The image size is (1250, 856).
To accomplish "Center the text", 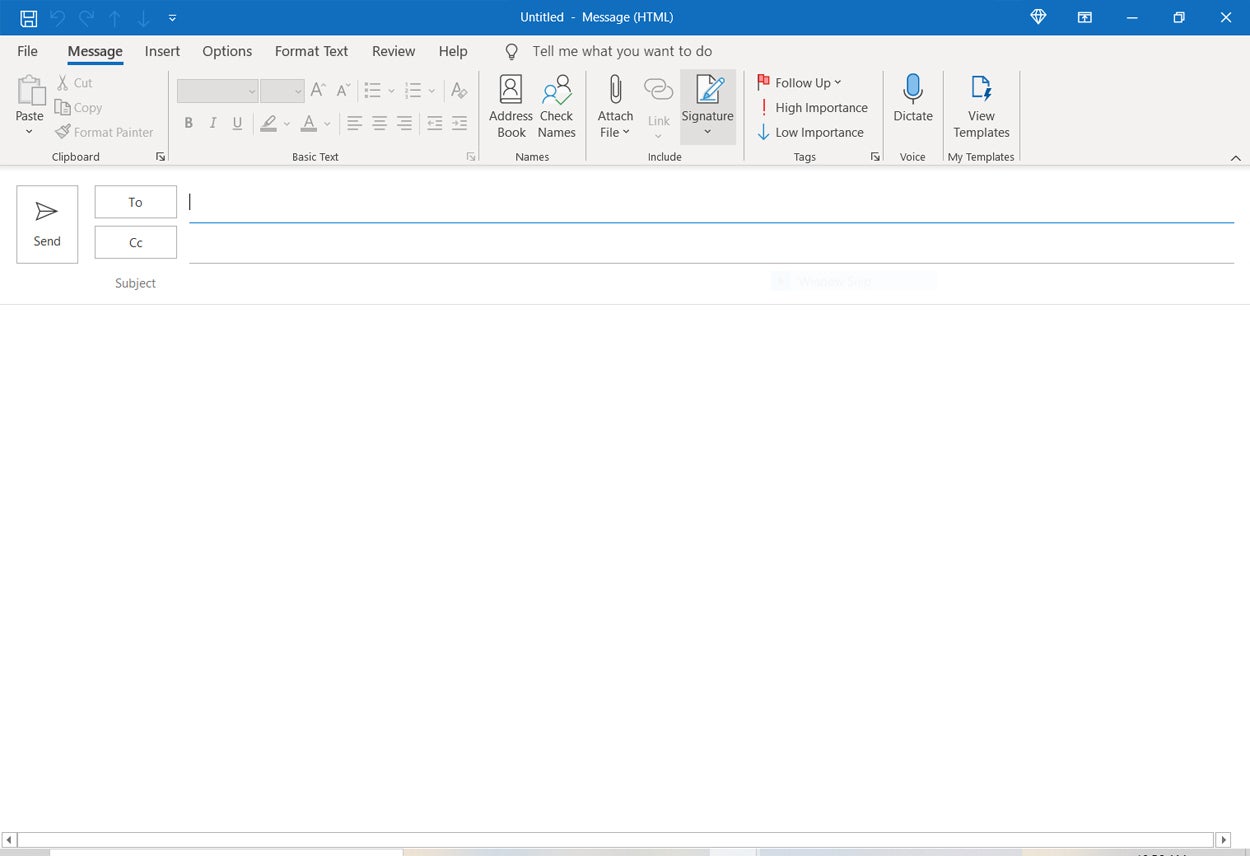I will pyautogui.click(x=379, y=123).
